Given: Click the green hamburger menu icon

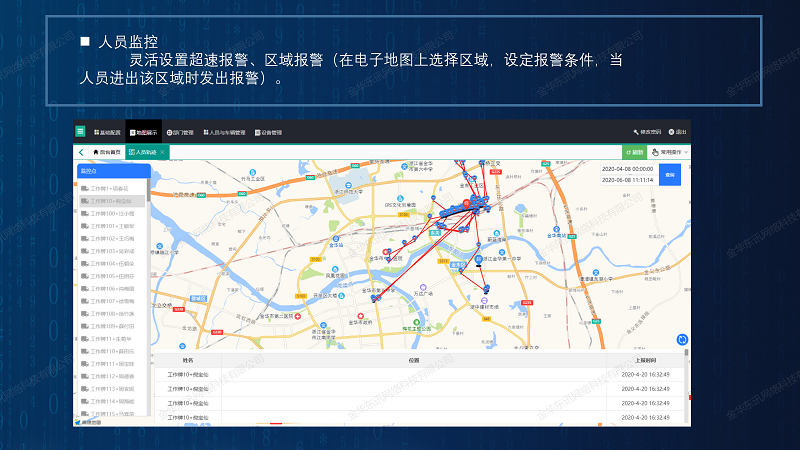Looking at the screenshot, I should 81,131.
